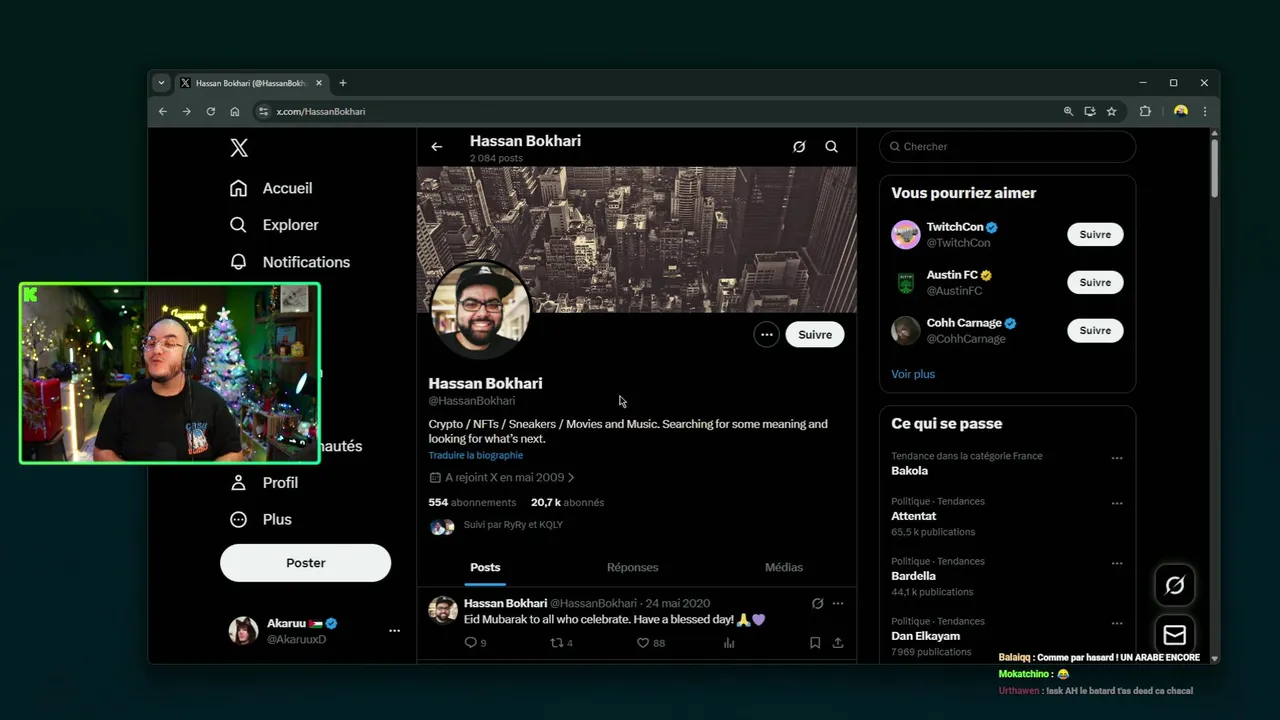This screenshot has width=1280, height=720.
Task: Bookmark page with the star icon
Action: coord(1111,111)
